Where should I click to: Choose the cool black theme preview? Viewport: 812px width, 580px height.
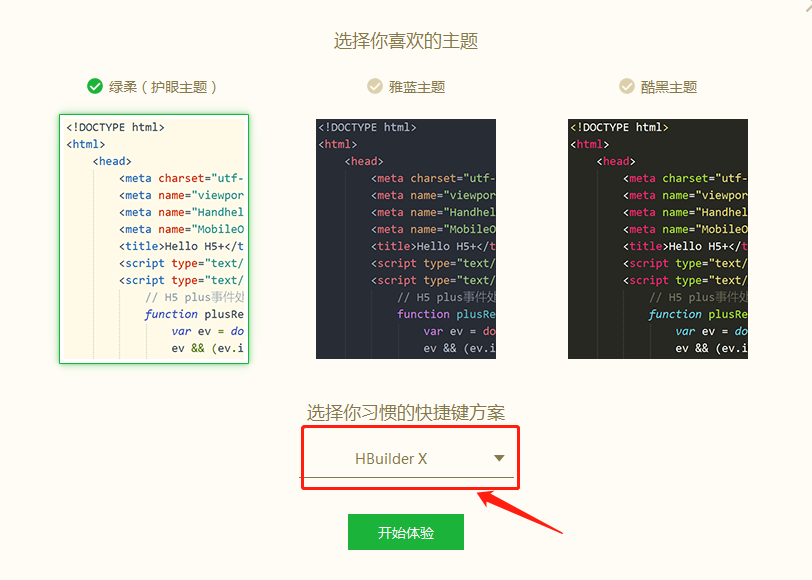click(x=658, y=239)
